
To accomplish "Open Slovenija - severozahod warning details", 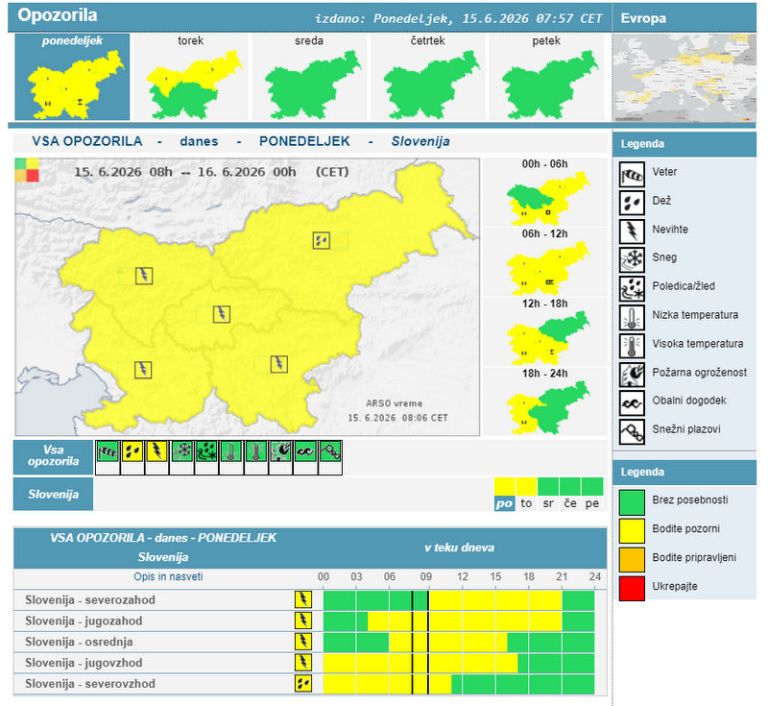I will tap(90, 600).
